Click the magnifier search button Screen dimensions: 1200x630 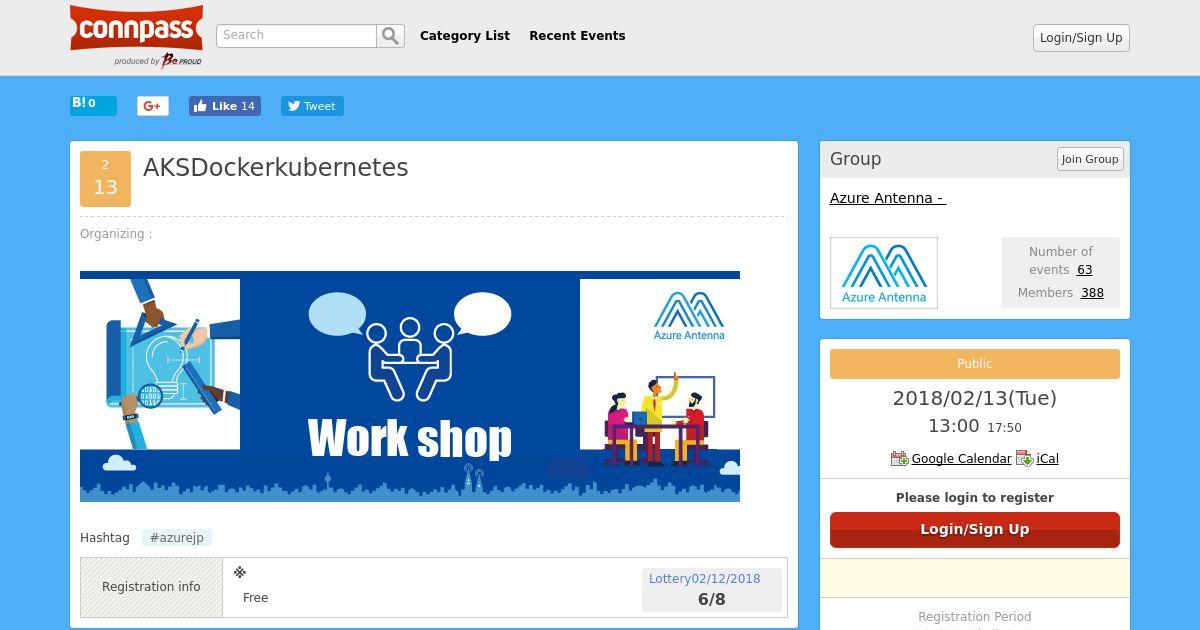coord(390,36)
